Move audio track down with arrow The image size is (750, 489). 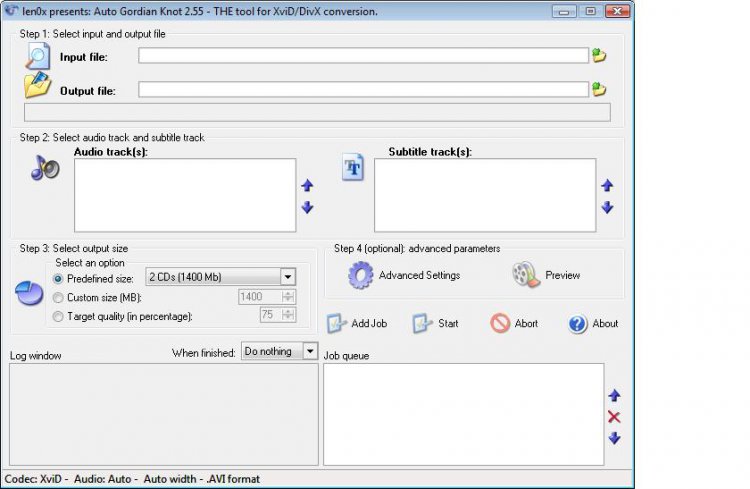coord(307,207)
